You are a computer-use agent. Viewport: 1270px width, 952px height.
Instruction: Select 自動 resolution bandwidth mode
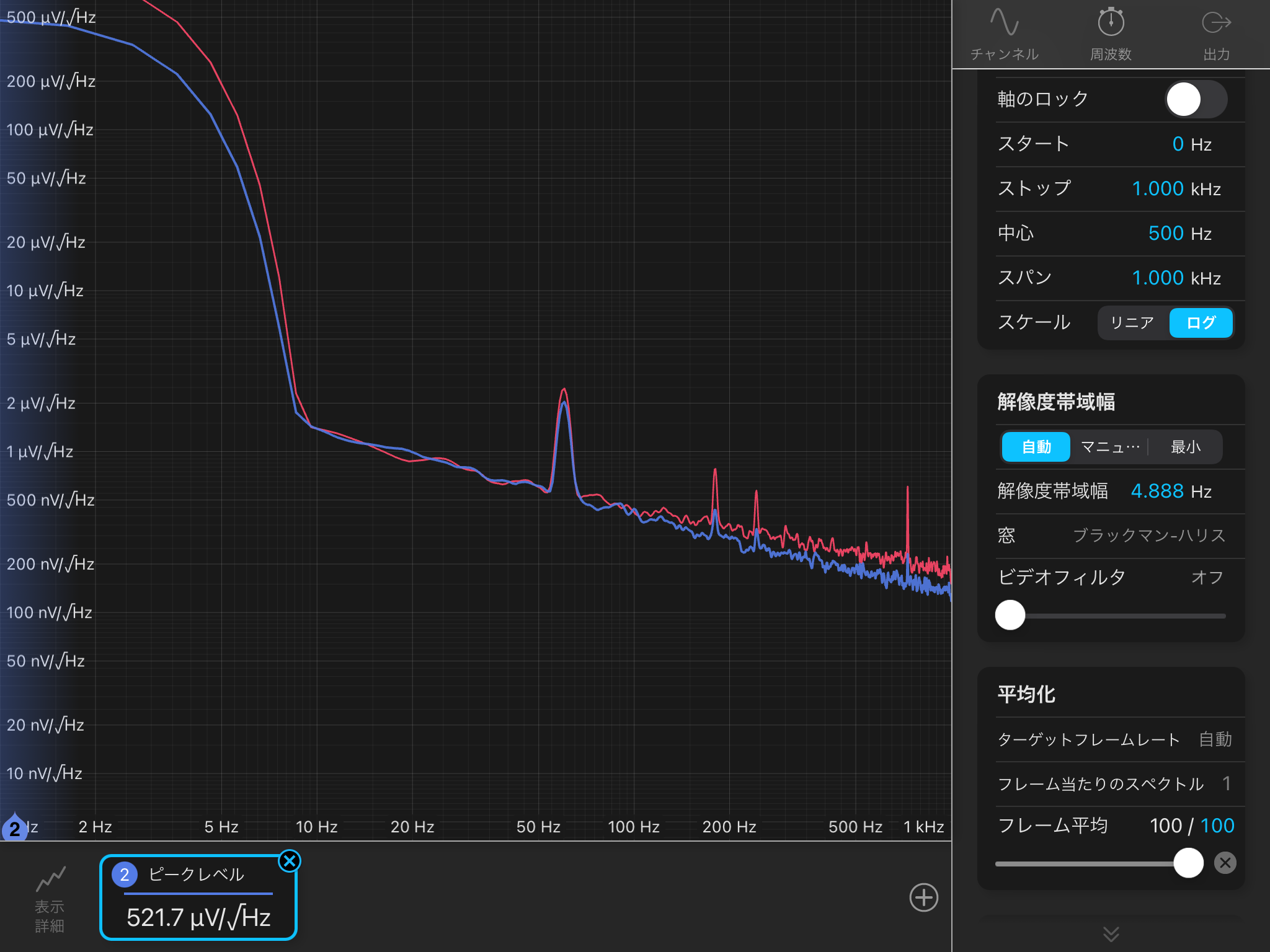(1036, 447)
